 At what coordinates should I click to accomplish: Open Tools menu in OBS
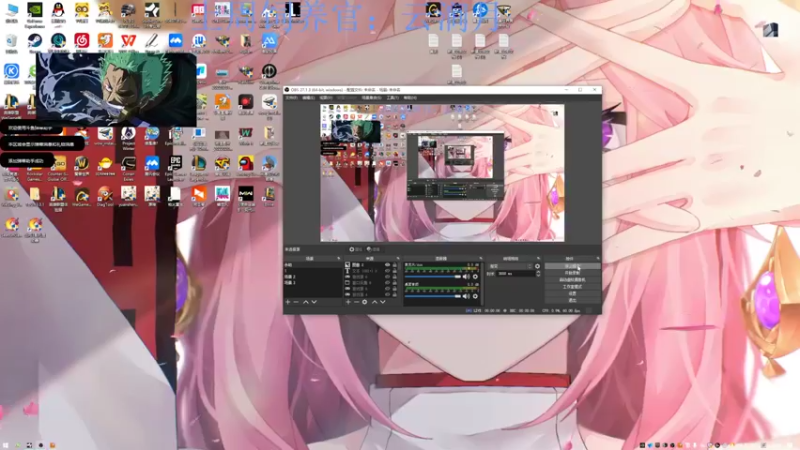392,97
